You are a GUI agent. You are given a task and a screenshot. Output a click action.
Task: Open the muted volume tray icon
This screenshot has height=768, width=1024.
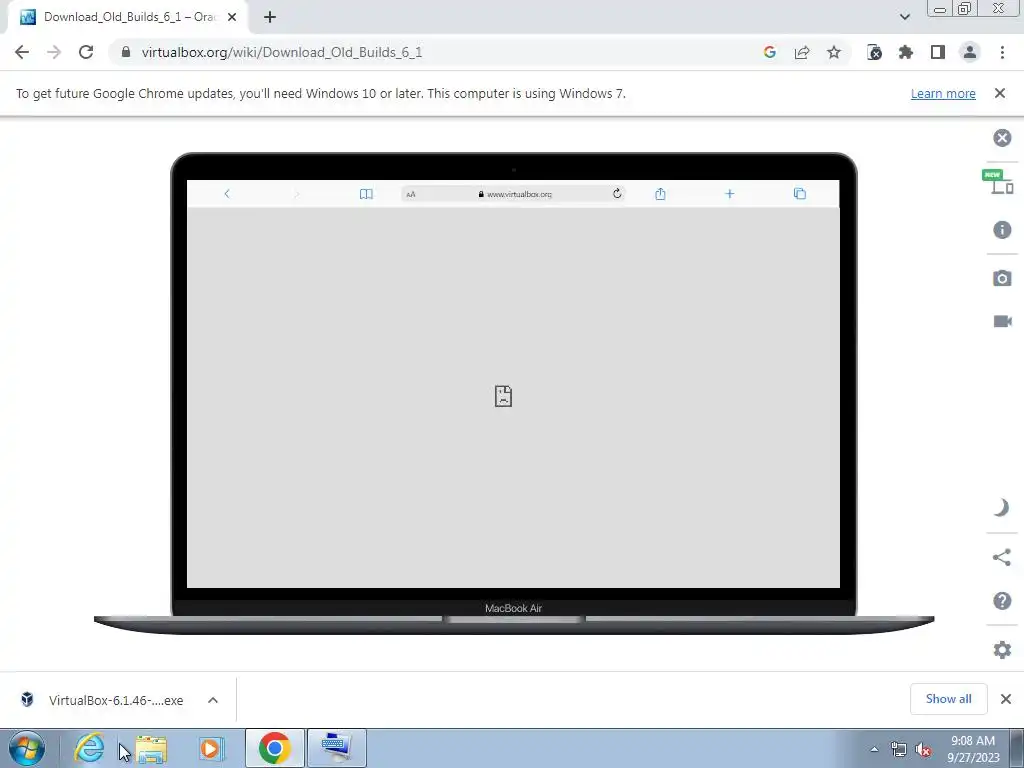tap(923, 750)
